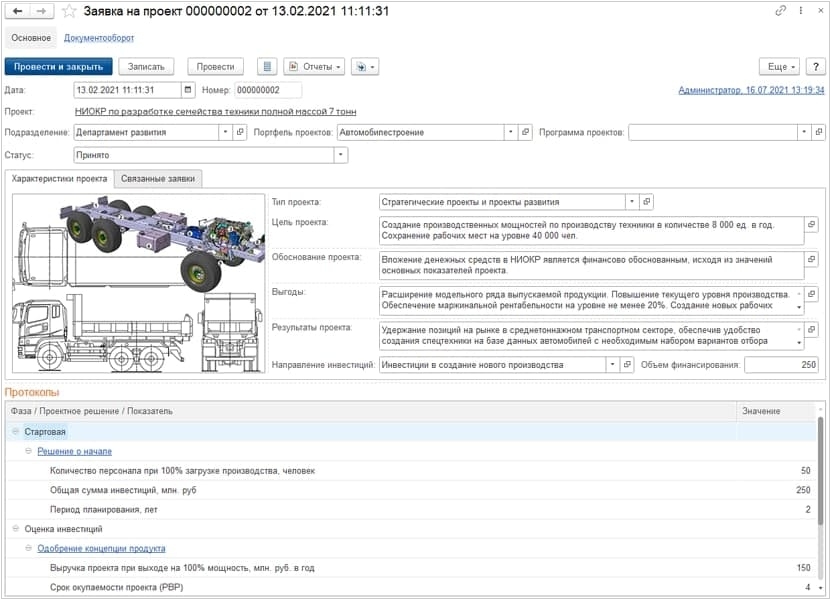Viewport: 830px width, 599px height.
Task: Go back using the left arrow
Action: [x=18, y=11]
